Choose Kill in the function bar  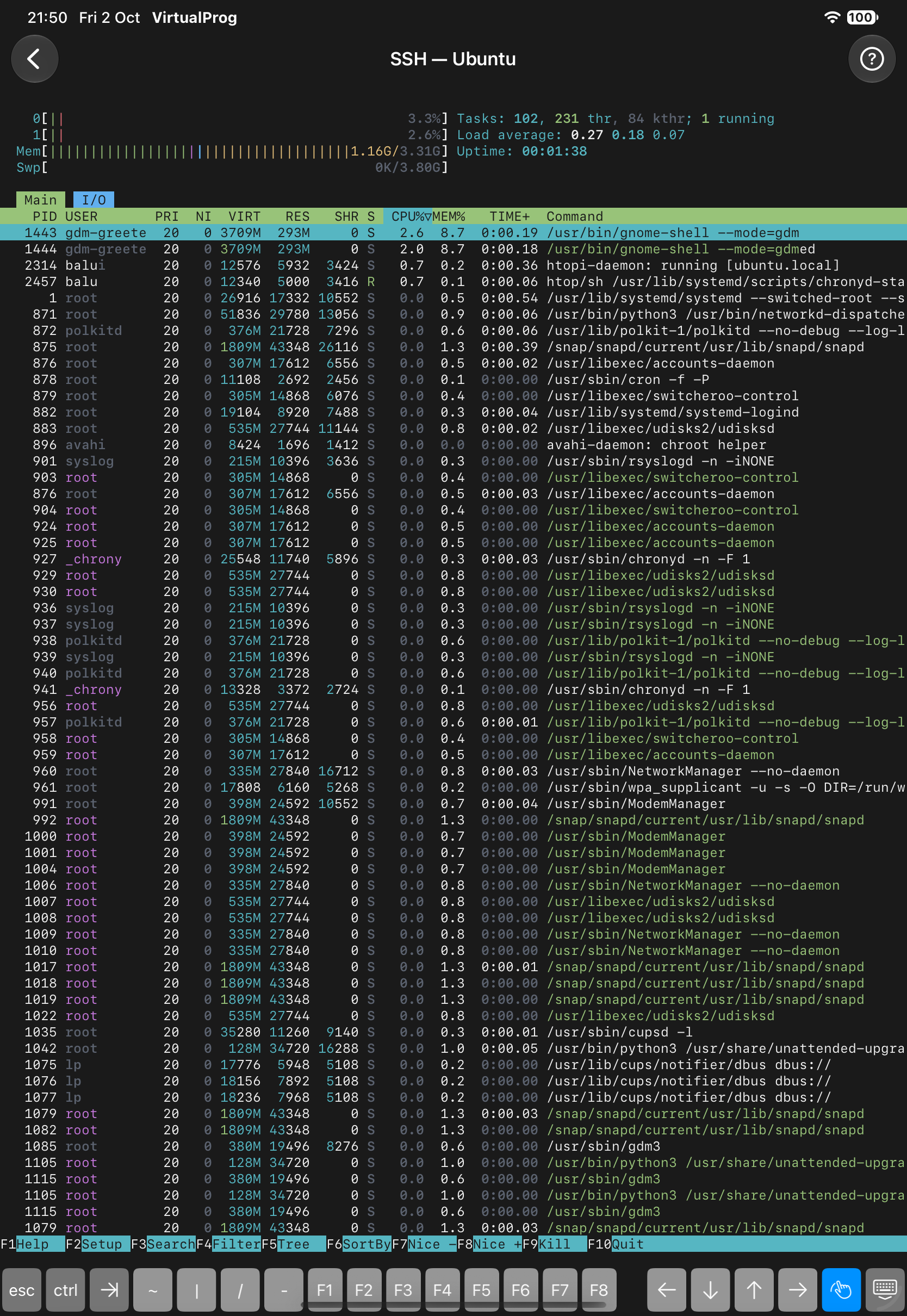pos(555,1244)
